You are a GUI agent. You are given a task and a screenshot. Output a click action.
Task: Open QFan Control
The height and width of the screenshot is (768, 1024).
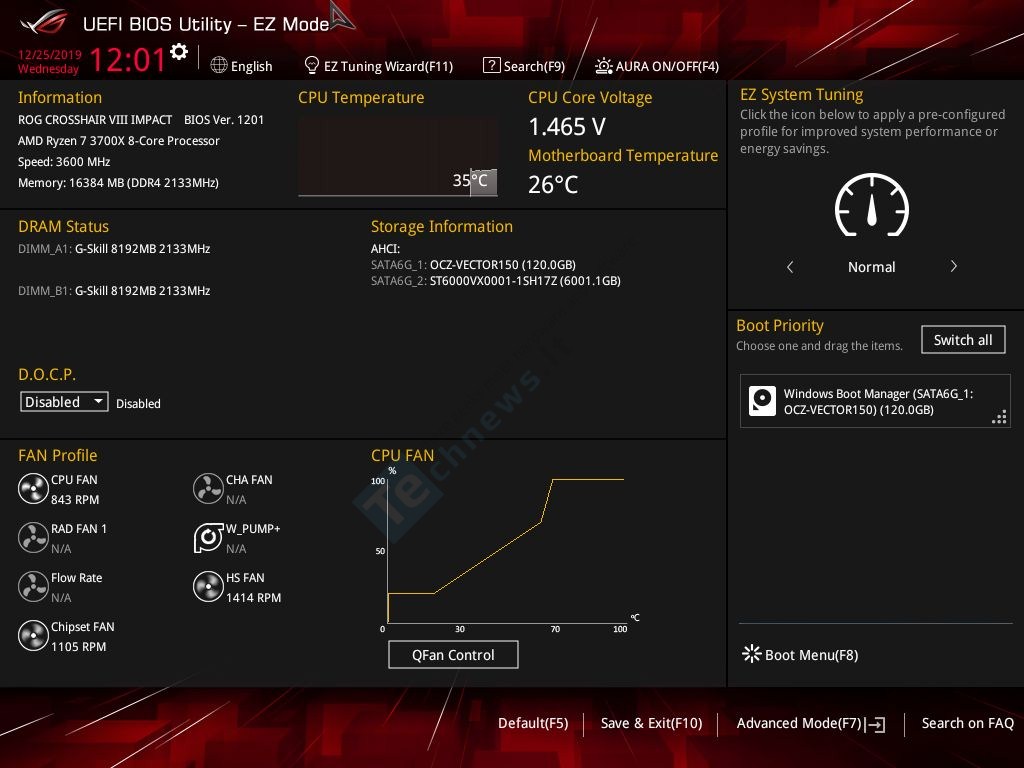453,654
